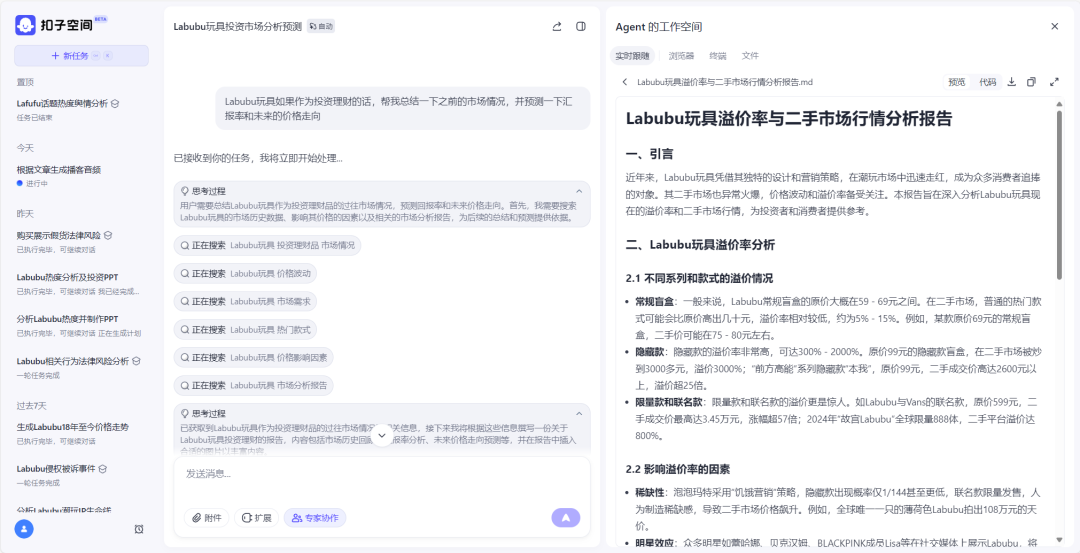1080x553 pixels.
Task: Toggle 专家协作 mode
Action: click(x=315, y=518)
